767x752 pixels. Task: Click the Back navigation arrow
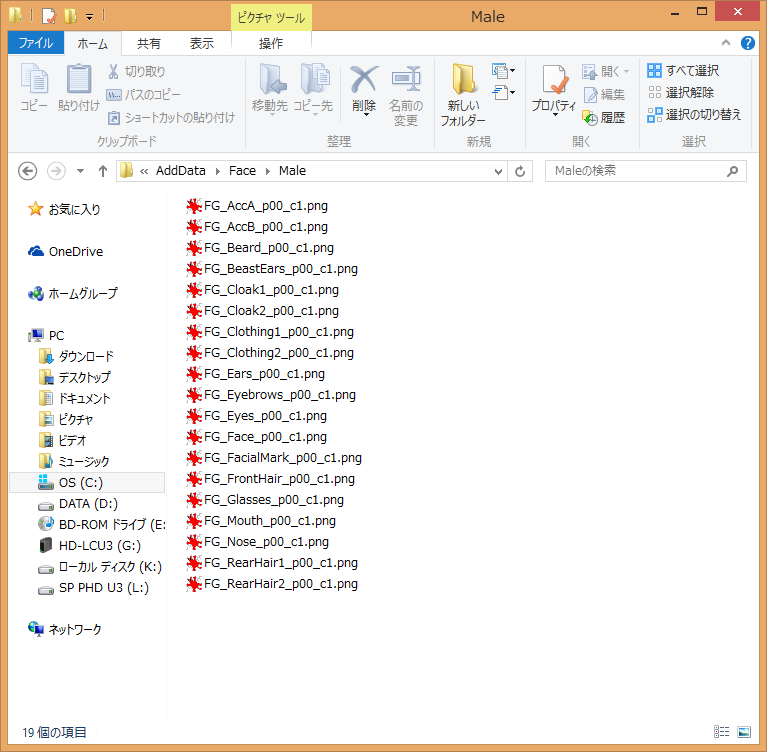point(27,171)
